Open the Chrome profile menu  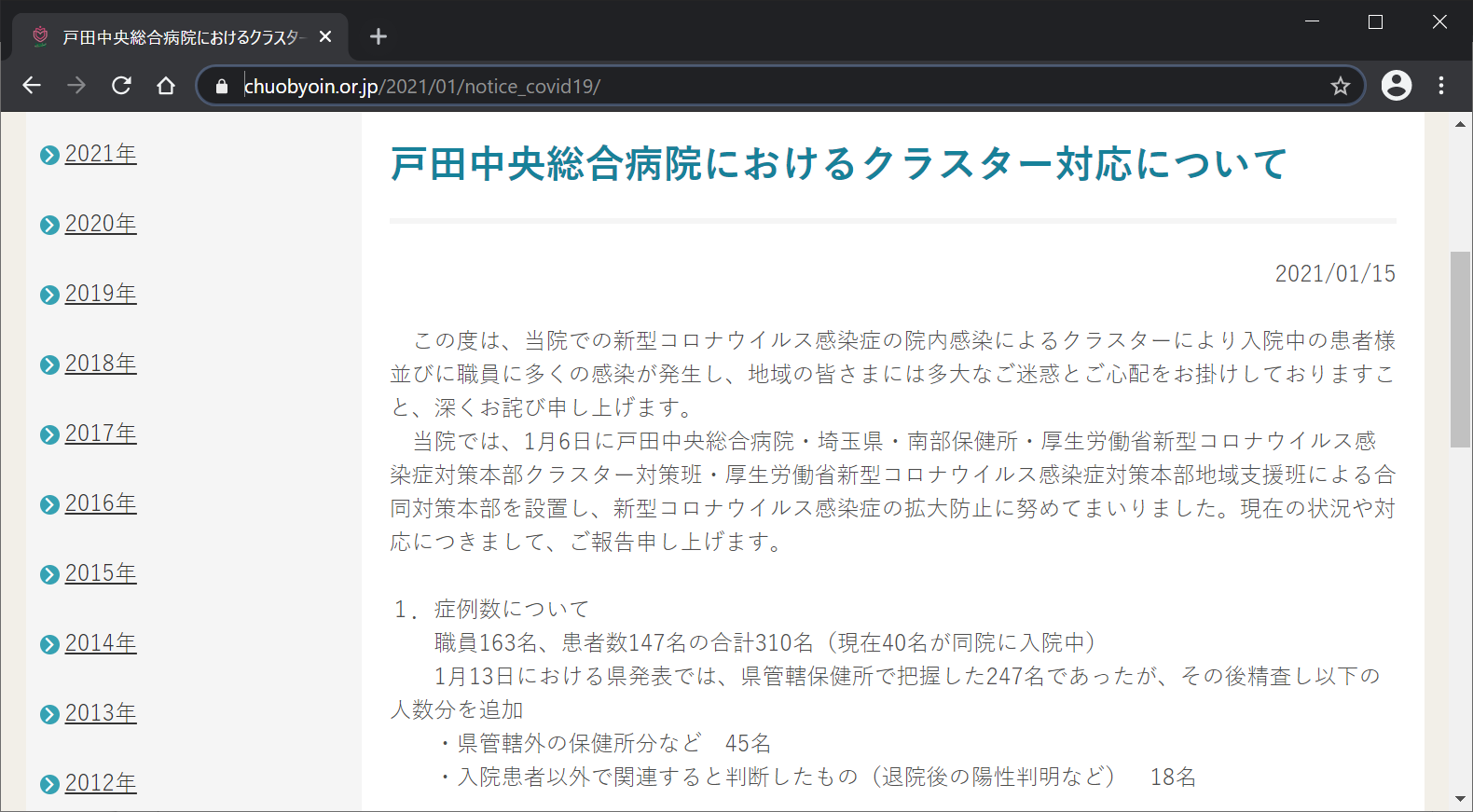[1397, 86]
